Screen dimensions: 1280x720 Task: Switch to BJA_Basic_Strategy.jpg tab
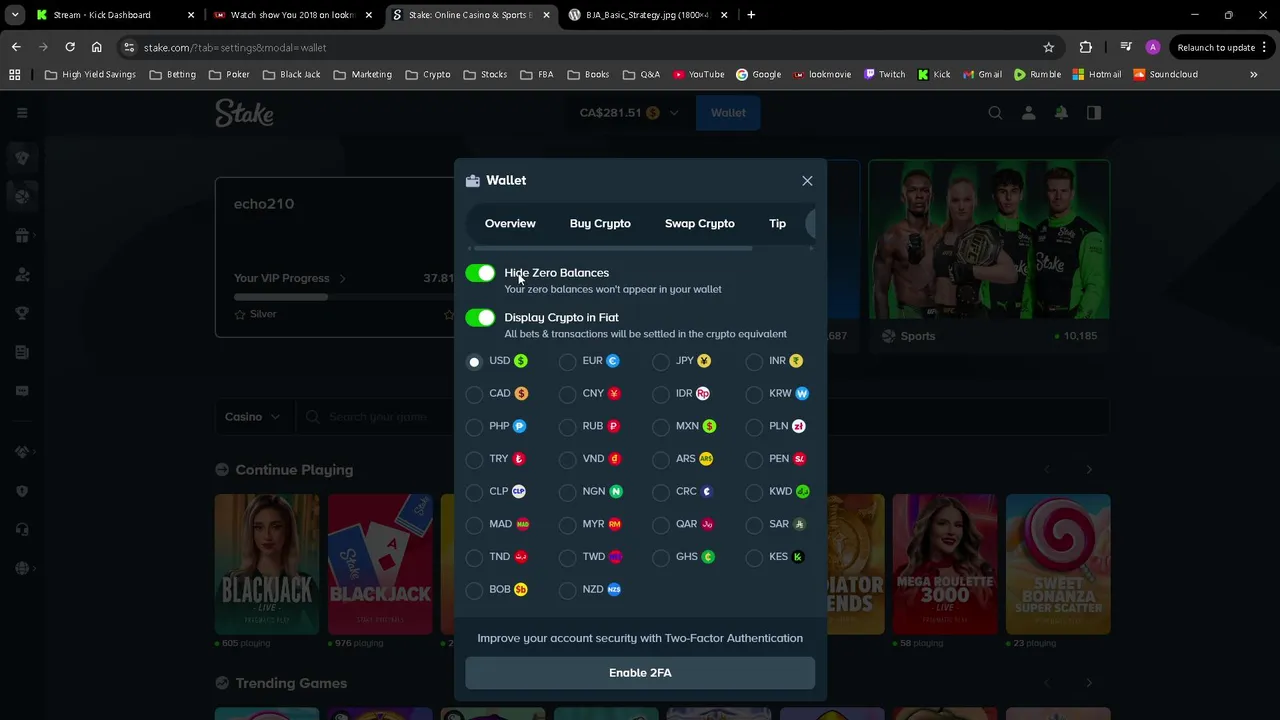[647, 15]
